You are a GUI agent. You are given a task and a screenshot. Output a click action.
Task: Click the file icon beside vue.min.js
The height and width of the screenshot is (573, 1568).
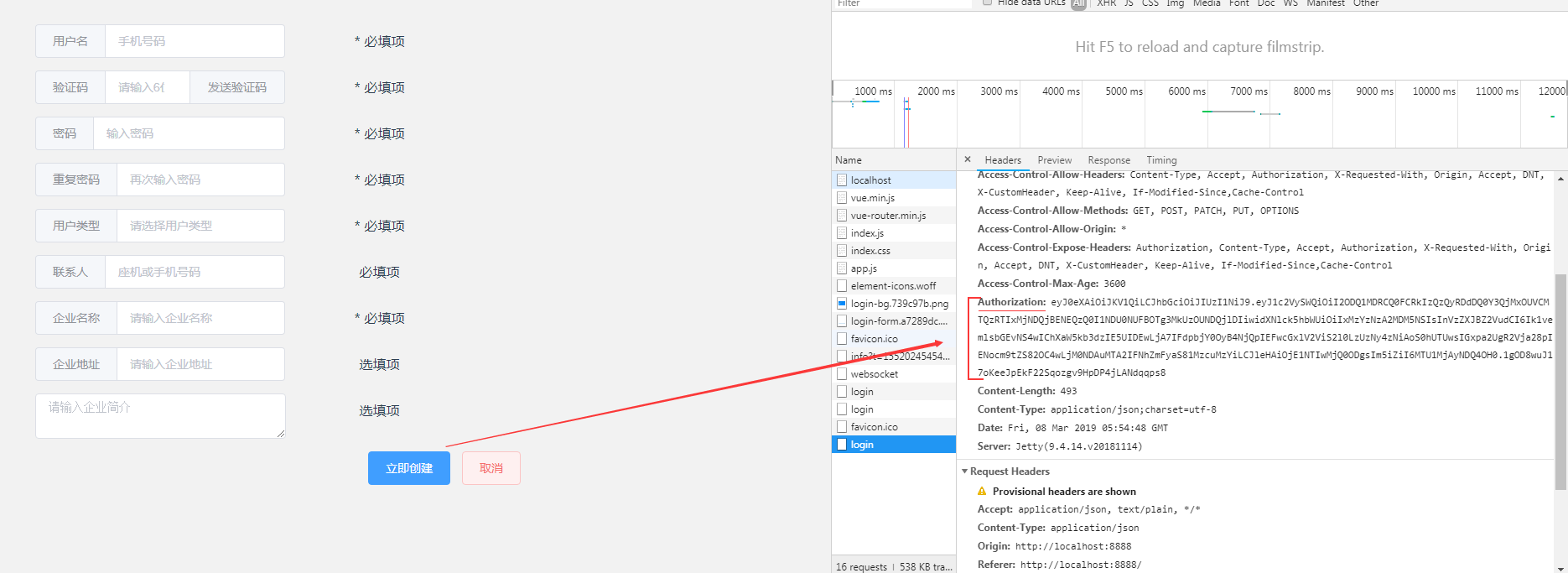842,198
